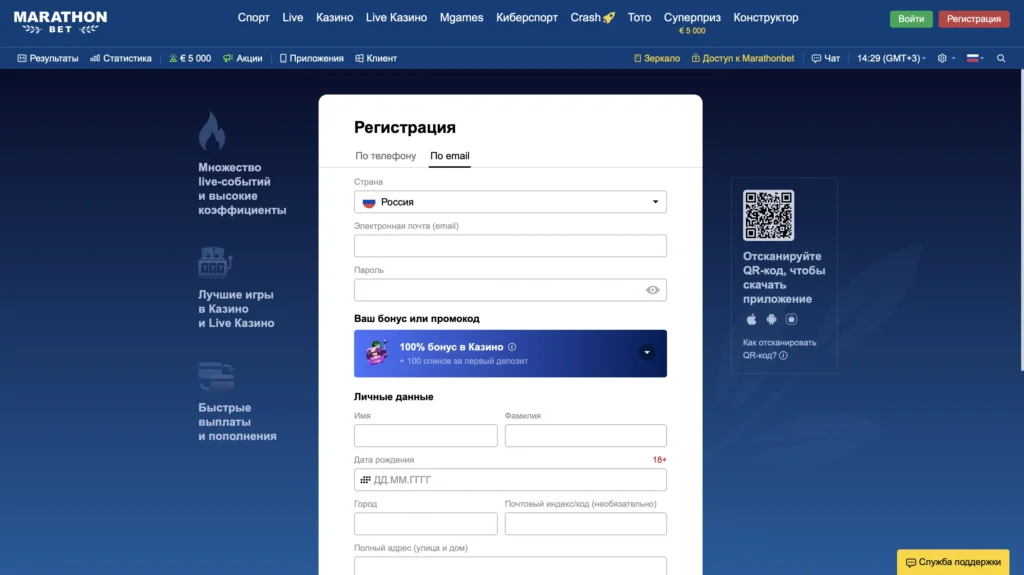The height and width of the screenshot is (575, 1024).
Task: Focus the Полный адрес field
Action: [510, 566]
